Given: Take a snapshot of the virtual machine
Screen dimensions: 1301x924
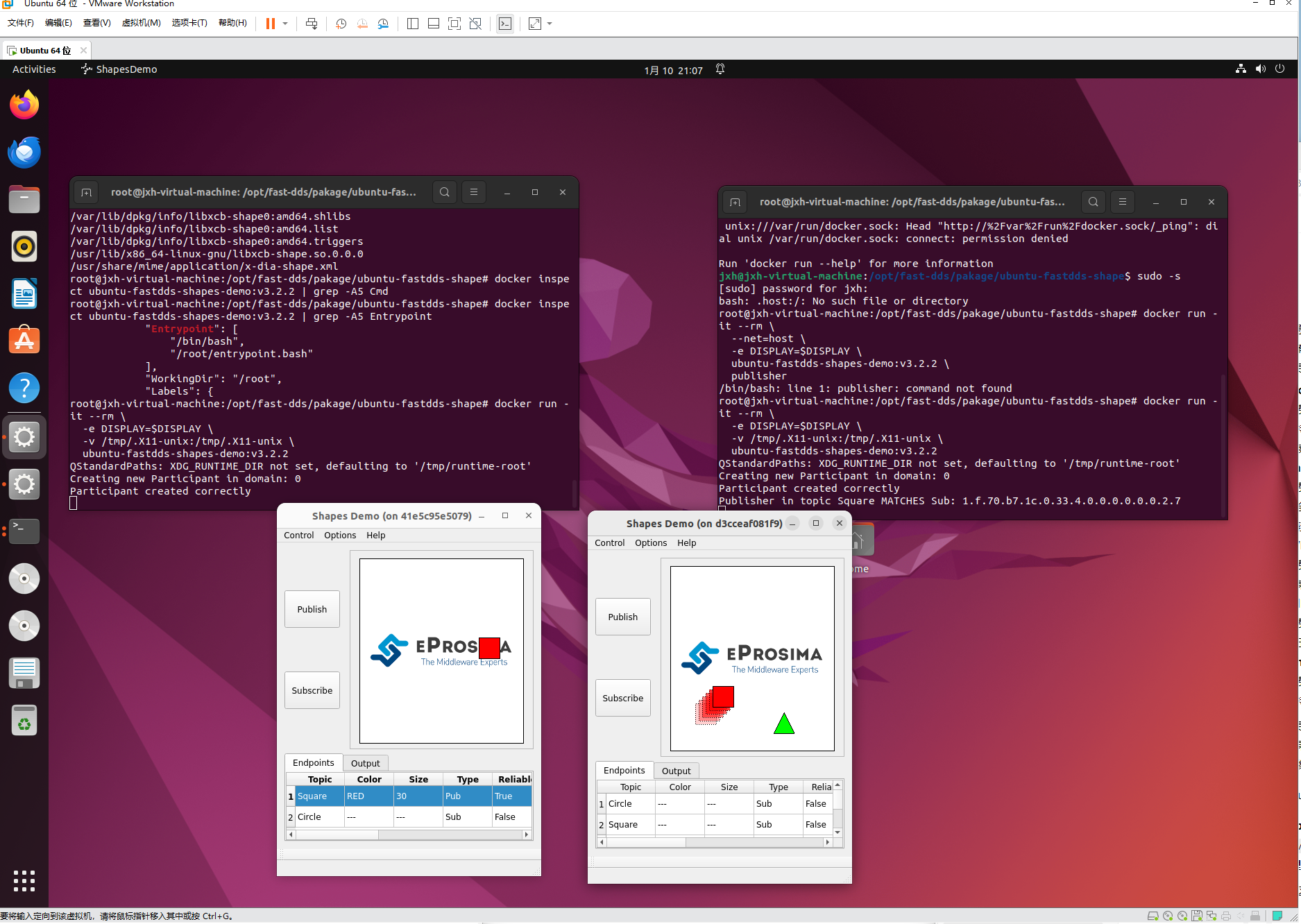Looking at the screenshot, I should click(341, 23).
